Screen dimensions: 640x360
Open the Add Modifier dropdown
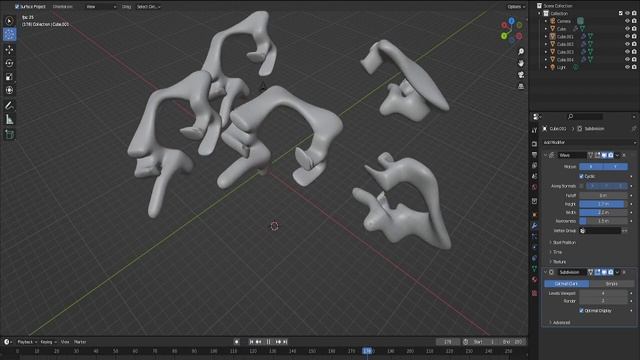click(x=589, y=142)
